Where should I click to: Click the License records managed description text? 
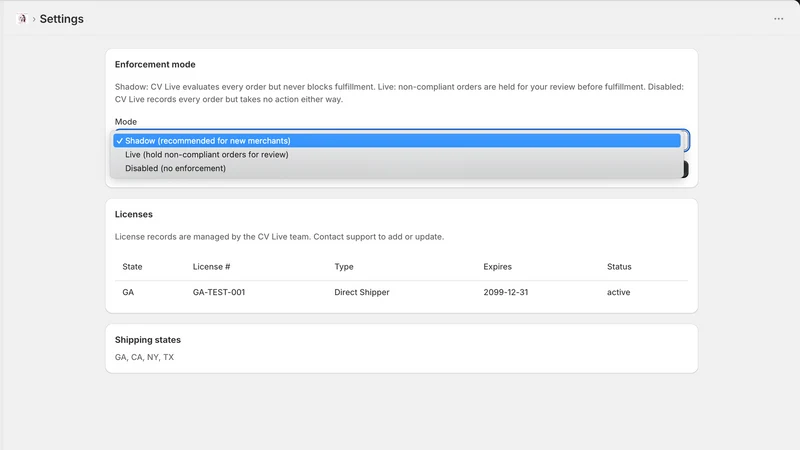279,237
